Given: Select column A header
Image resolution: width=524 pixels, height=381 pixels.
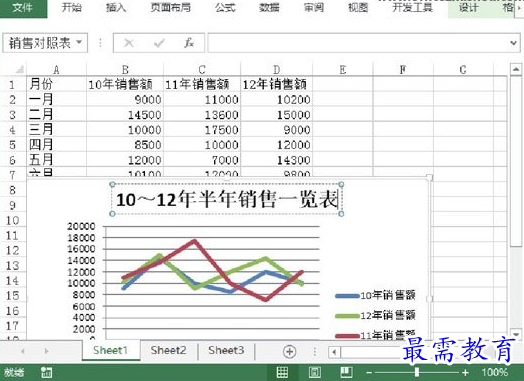Looking at the screenshot, I should pos(56,70).
